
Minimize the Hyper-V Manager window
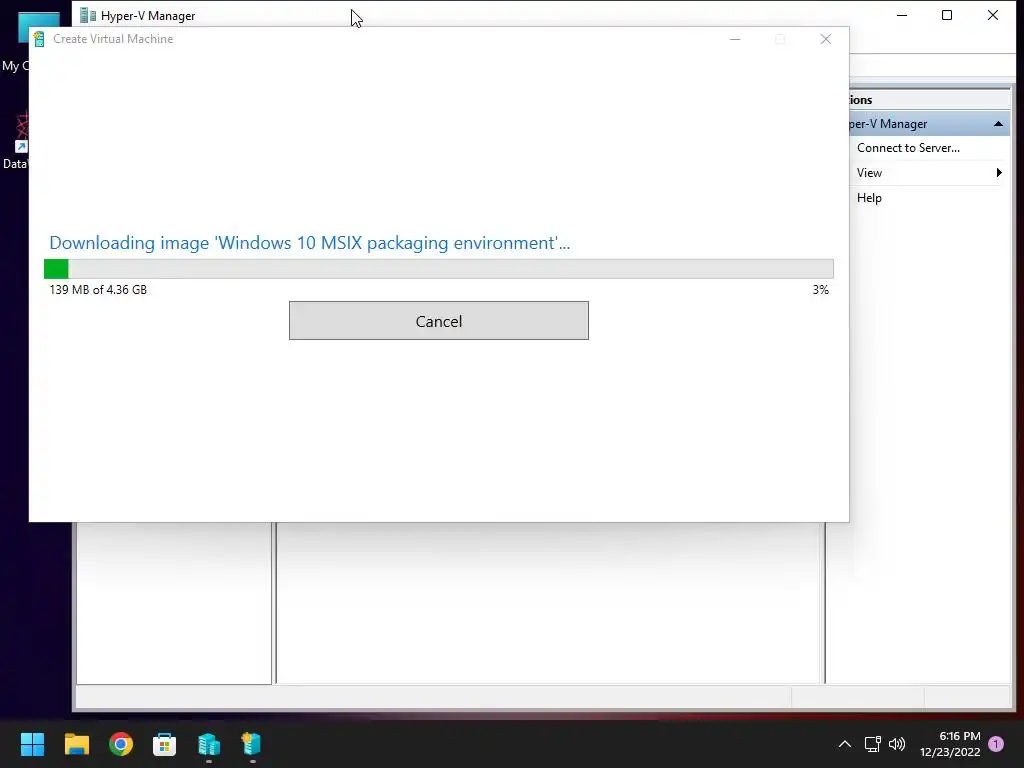(x=902, y=15)
